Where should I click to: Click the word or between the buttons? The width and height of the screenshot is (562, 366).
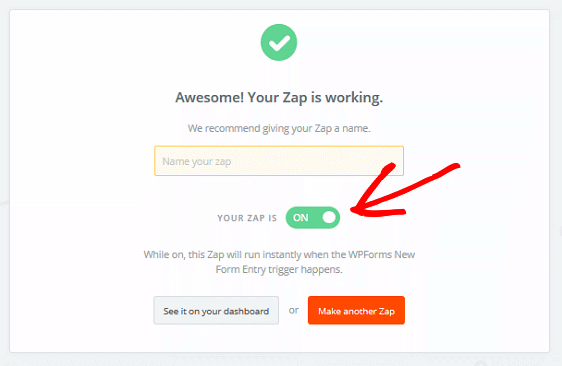294,310
